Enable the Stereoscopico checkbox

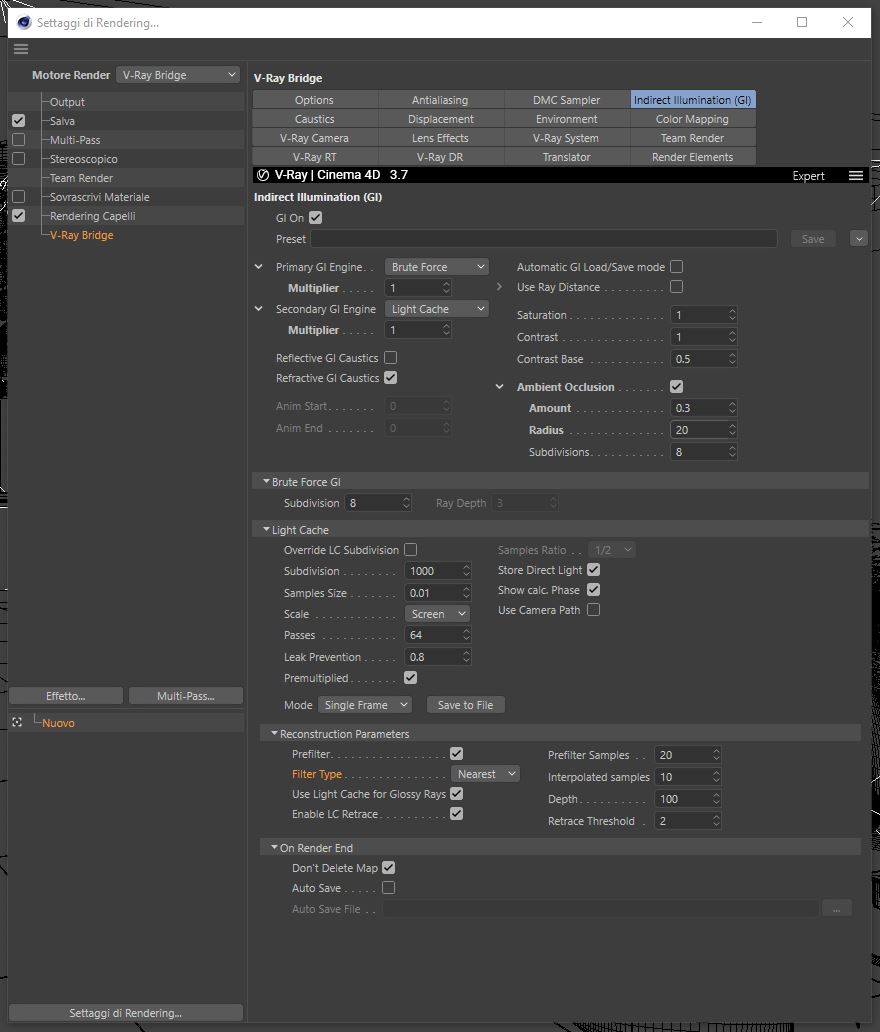coord(18,159)
